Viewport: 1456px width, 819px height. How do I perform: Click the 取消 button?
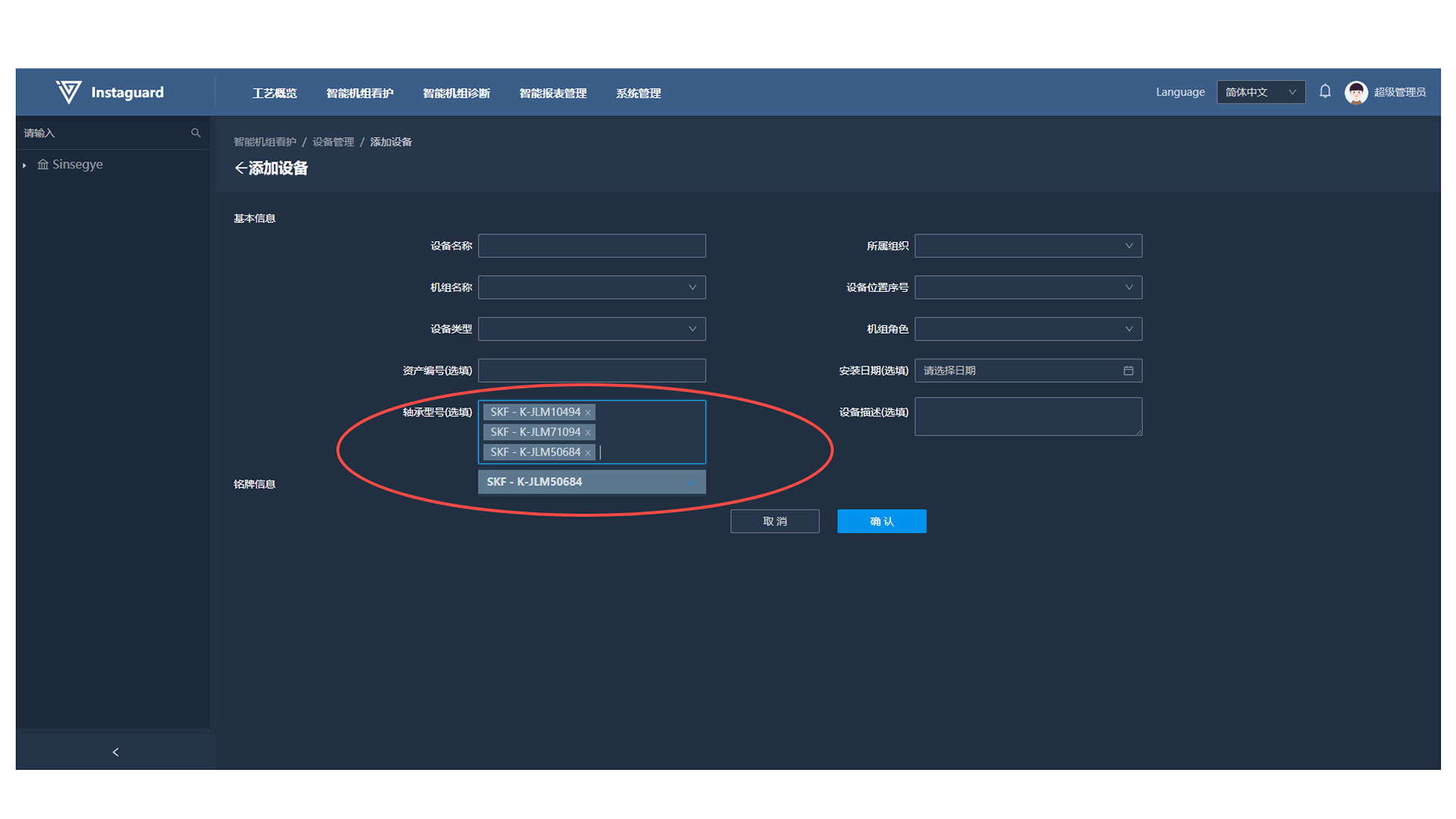(x=775, y=522)
